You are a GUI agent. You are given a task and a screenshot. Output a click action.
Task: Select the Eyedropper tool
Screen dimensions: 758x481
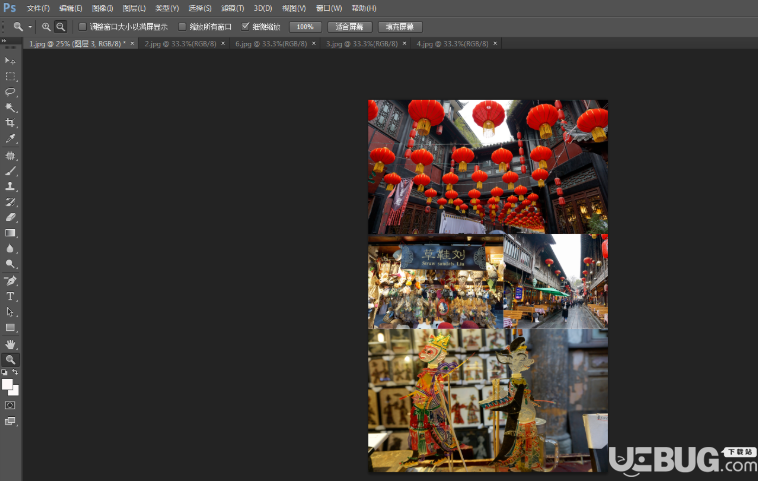[x=10, y=139]
